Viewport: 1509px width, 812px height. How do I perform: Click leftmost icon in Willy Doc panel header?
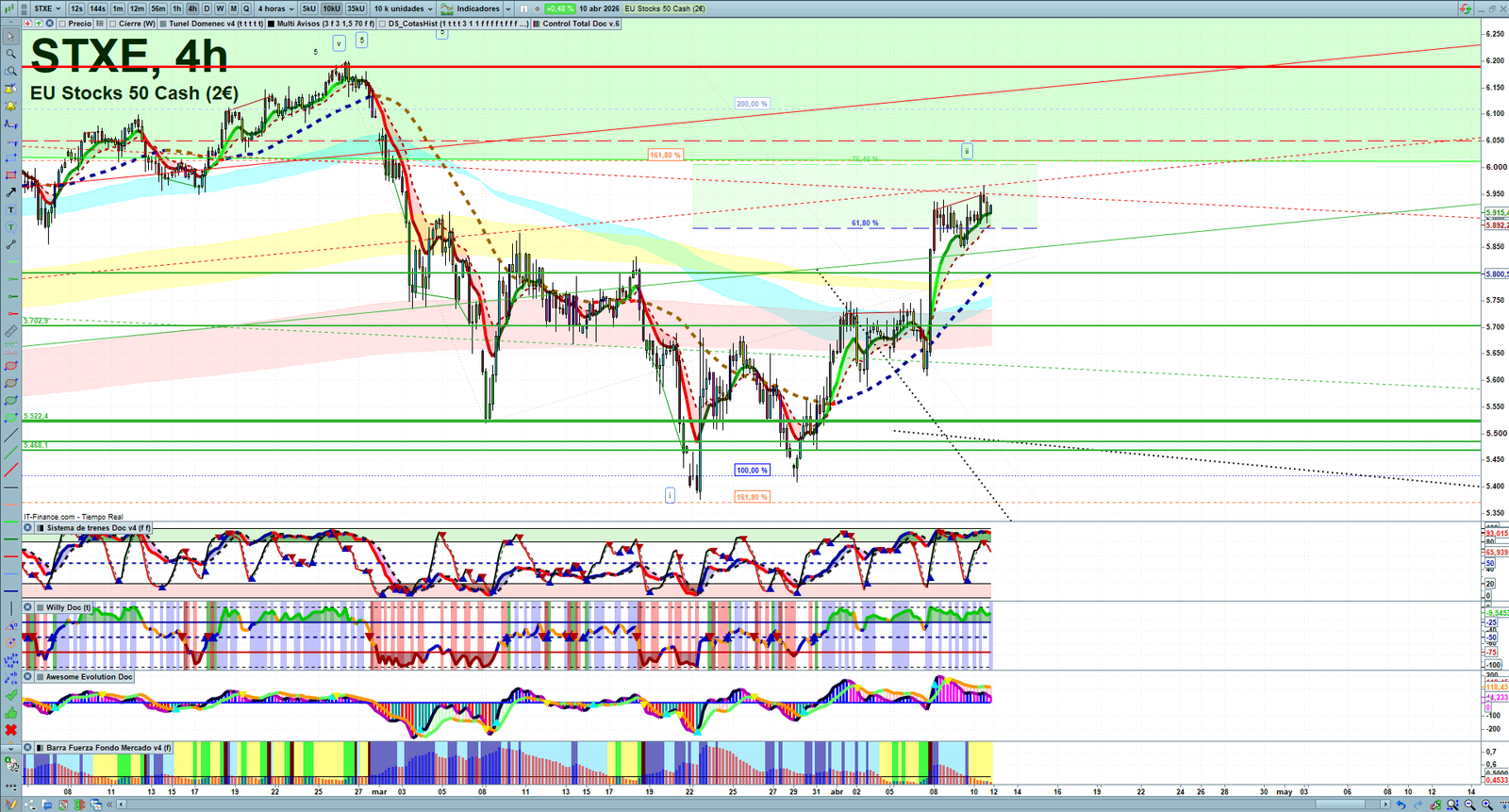click(28, 607)
